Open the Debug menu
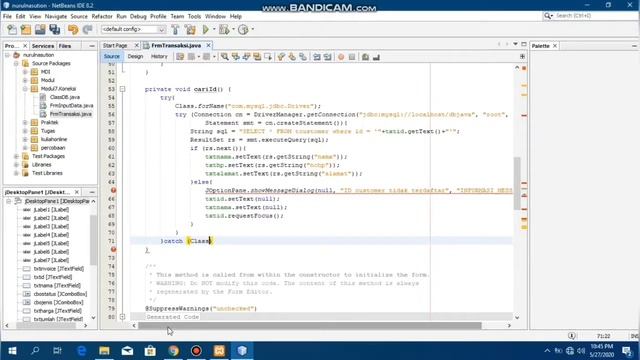The image size is (640, 360). coord(138,16)
